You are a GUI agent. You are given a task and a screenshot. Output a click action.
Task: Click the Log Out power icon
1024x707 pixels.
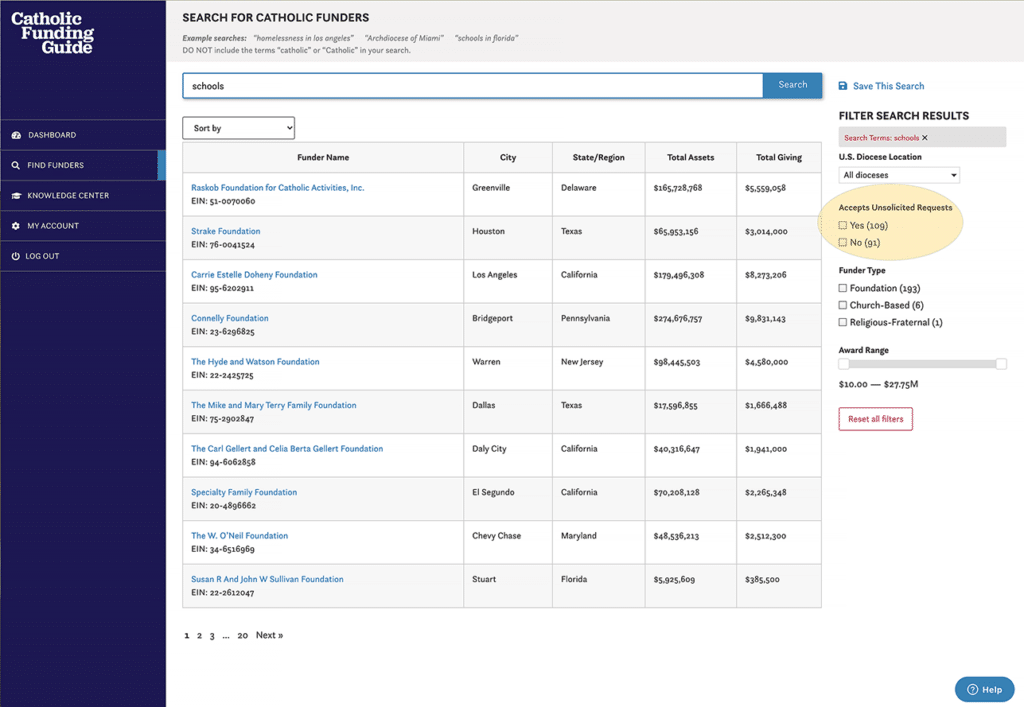tap(16, 256)
